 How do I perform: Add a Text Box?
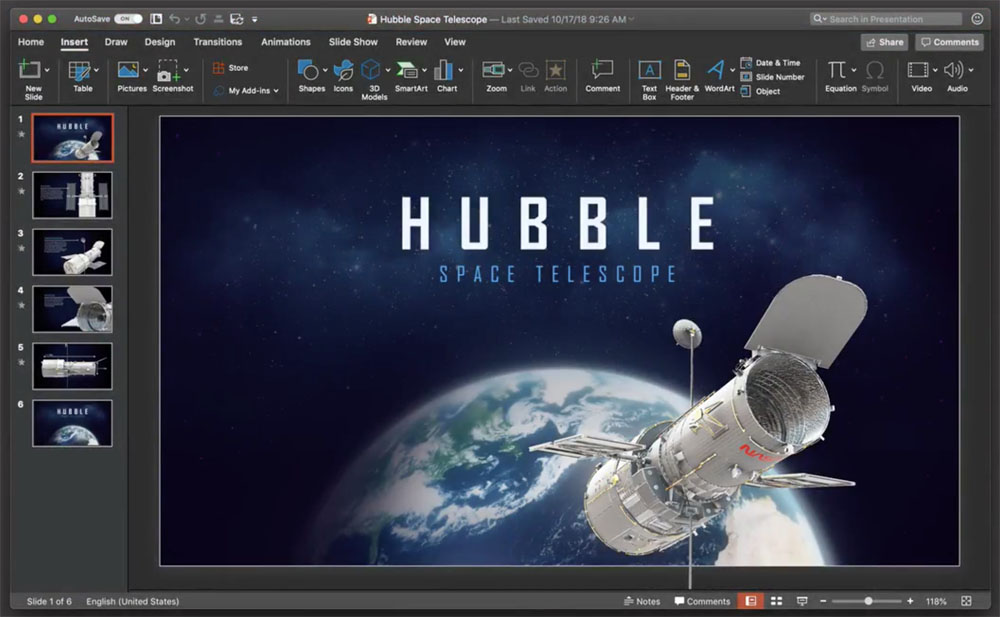(x=649, y=71)
